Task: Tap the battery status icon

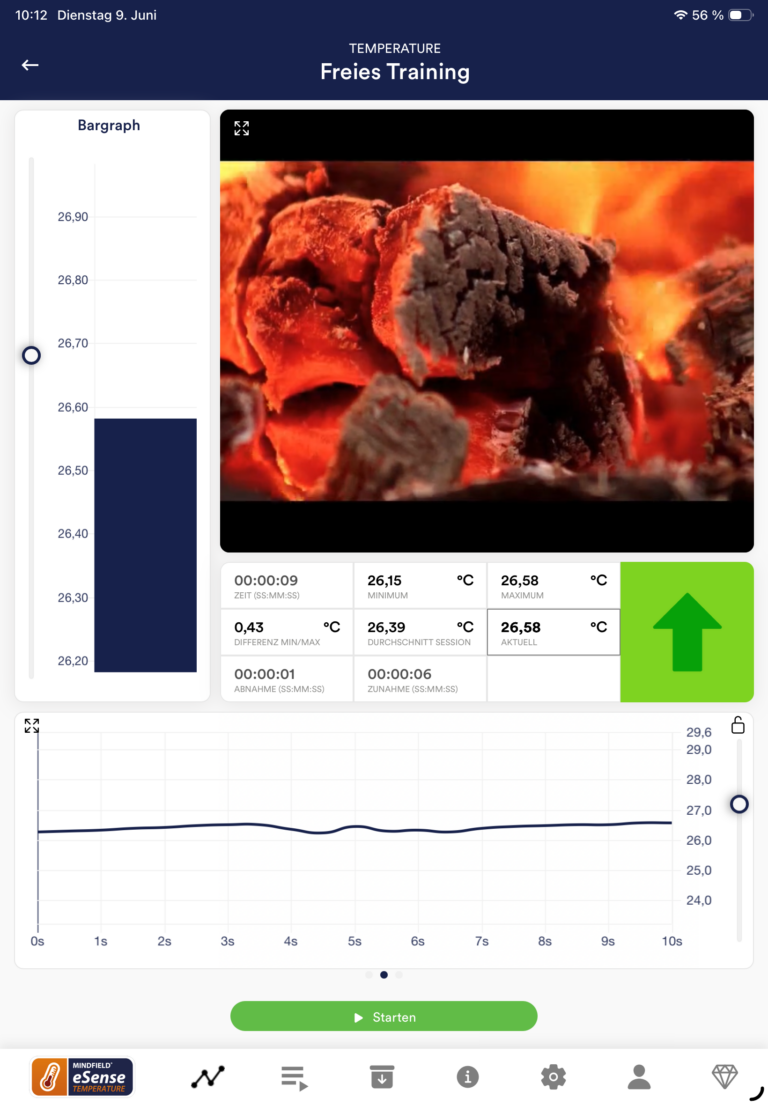Action: click(x=741, y=15)
